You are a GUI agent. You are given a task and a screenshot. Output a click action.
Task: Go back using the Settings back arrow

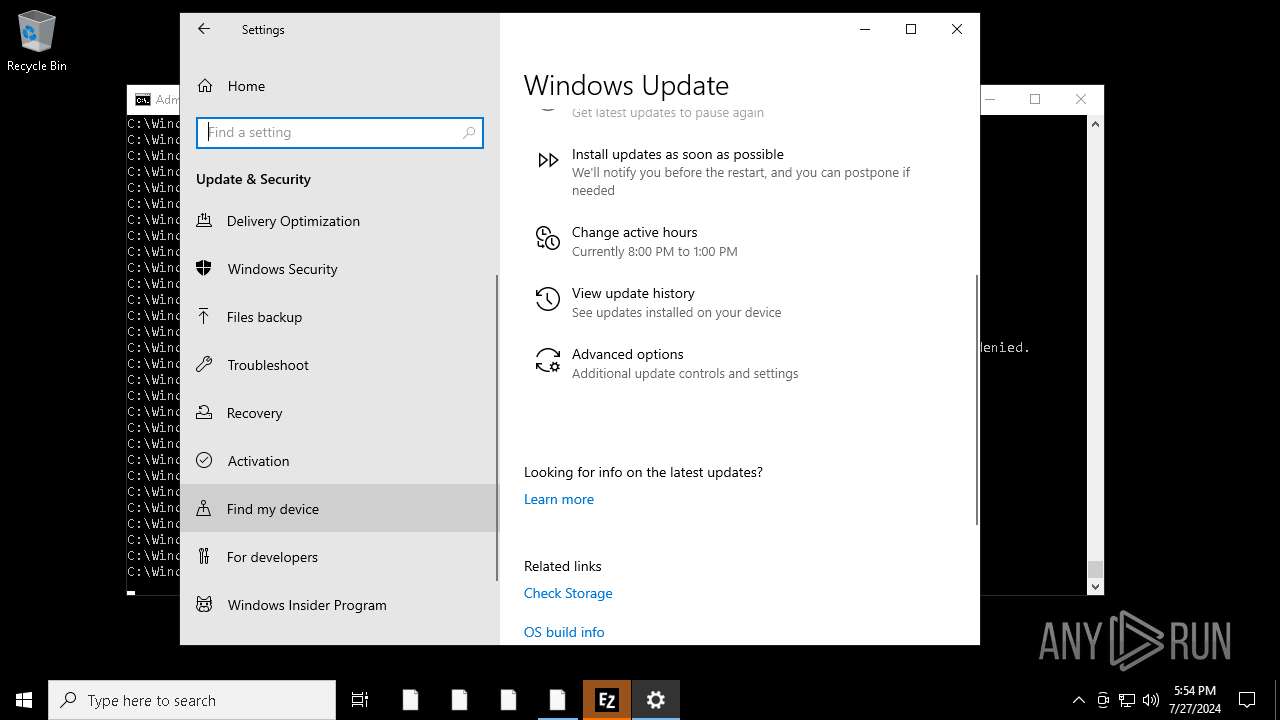click(x=204, y=29)
